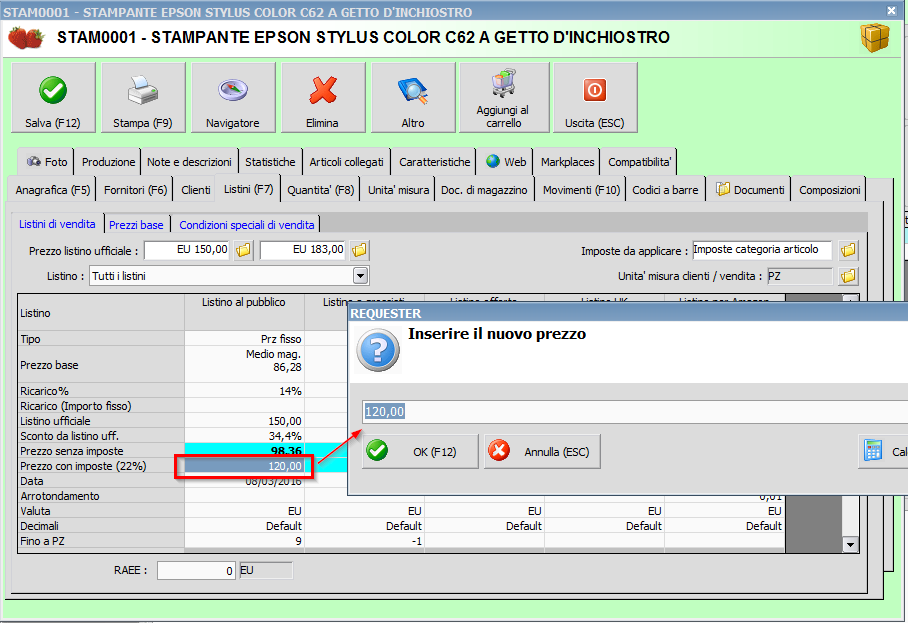Open the Fornitori (F6) tab

[136, 190]
